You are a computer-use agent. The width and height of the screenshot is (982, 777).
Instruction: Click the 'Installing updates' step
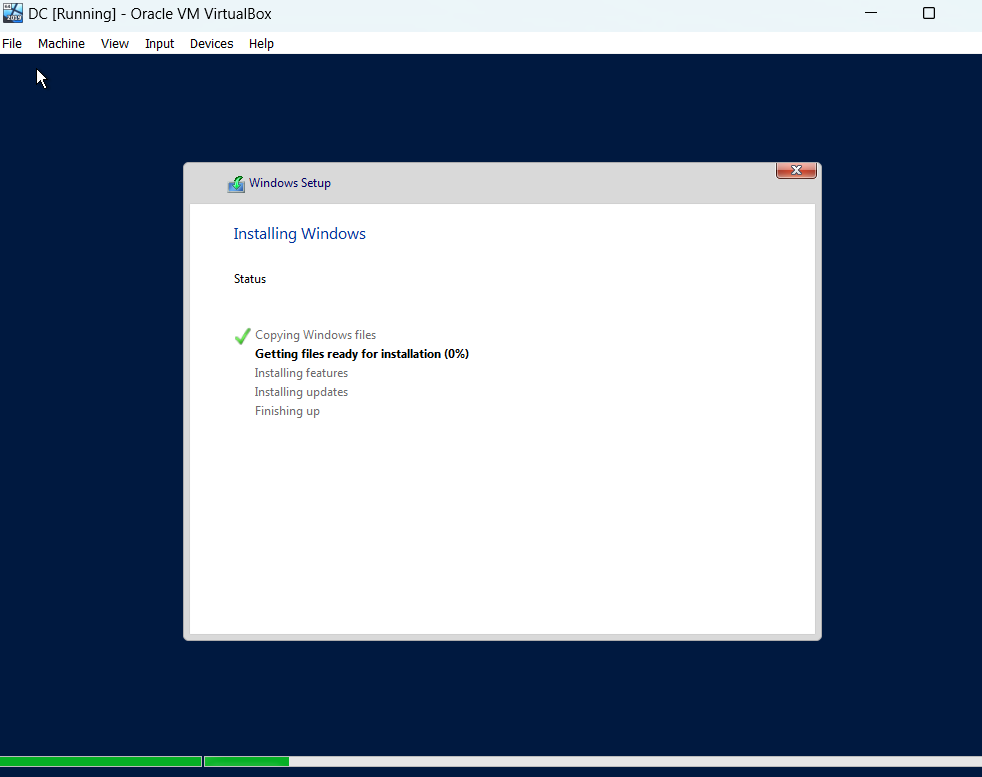[x=301, y=392]
